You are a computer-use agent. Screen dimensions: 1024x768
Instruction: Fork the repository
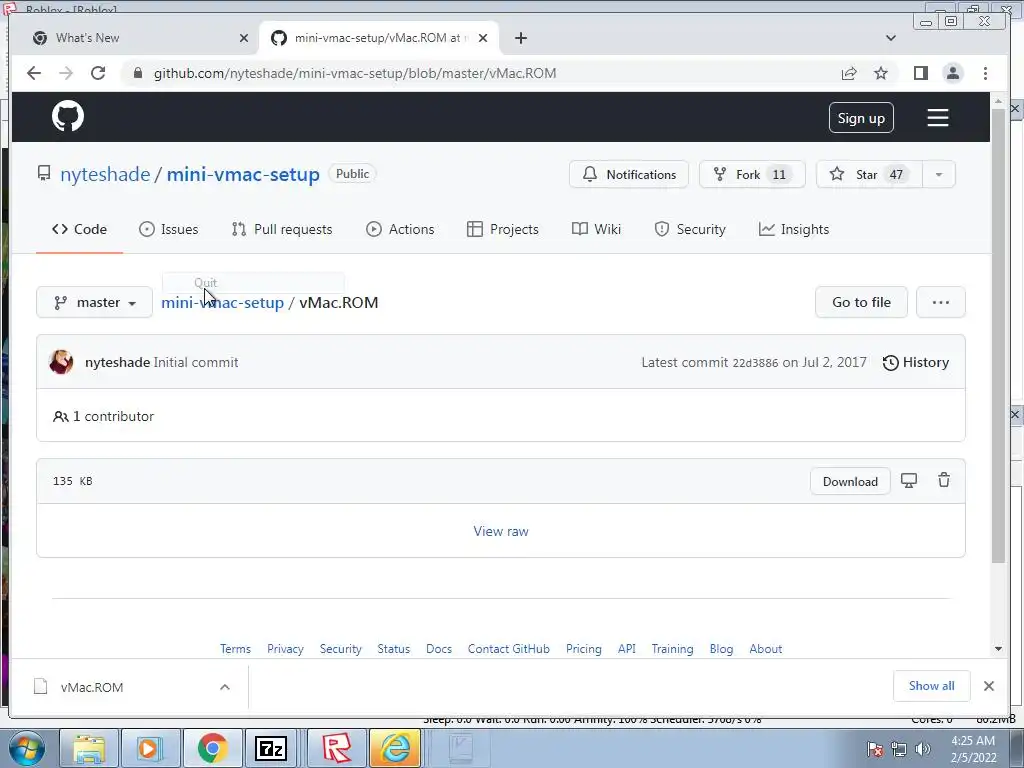tap(752, 174)
